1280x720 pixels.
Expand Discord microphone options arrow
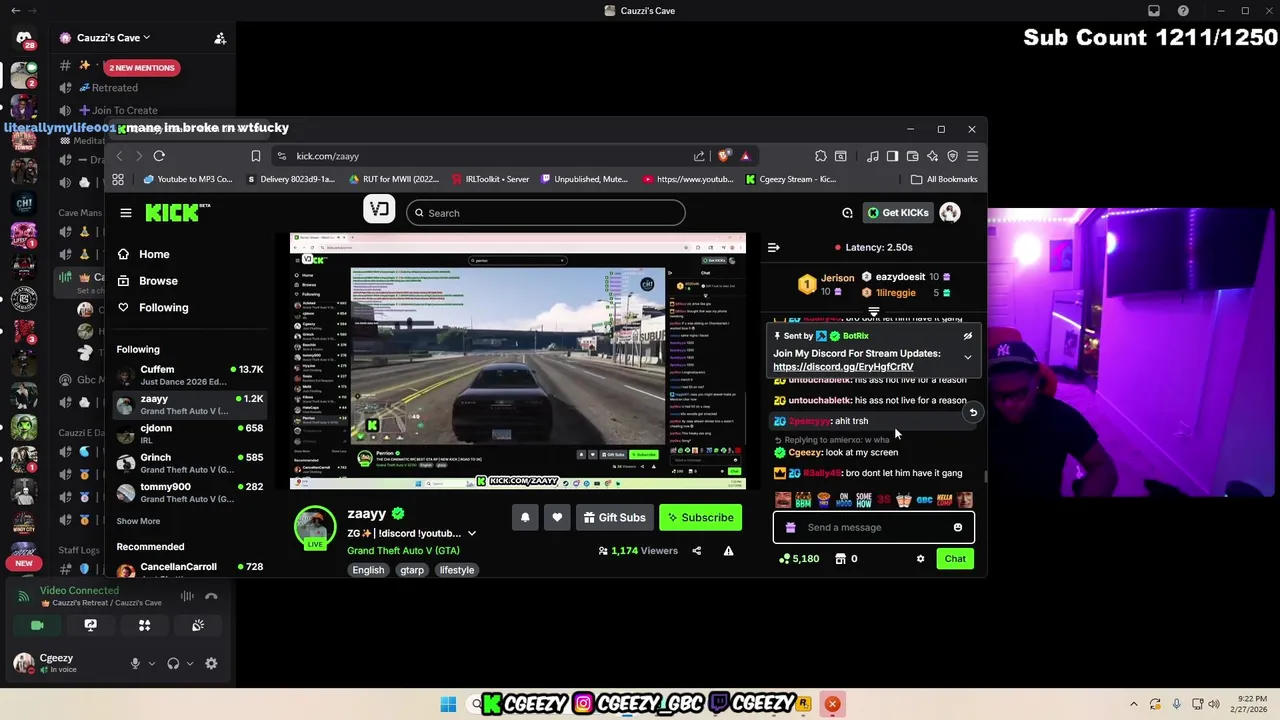coord(152,663)
